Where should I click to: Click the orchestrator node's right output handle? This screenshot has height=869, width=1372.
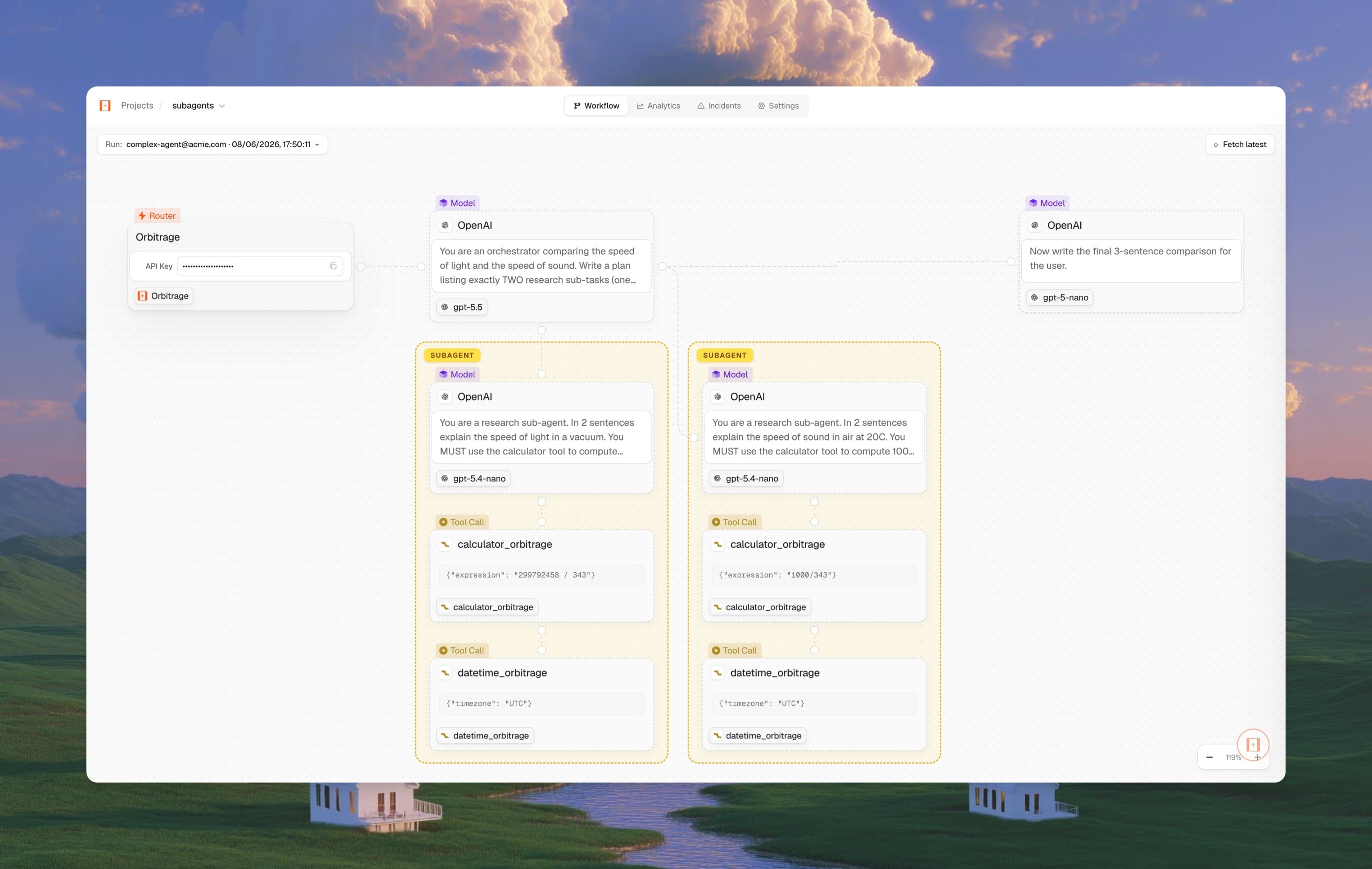[x=662, y=267]
